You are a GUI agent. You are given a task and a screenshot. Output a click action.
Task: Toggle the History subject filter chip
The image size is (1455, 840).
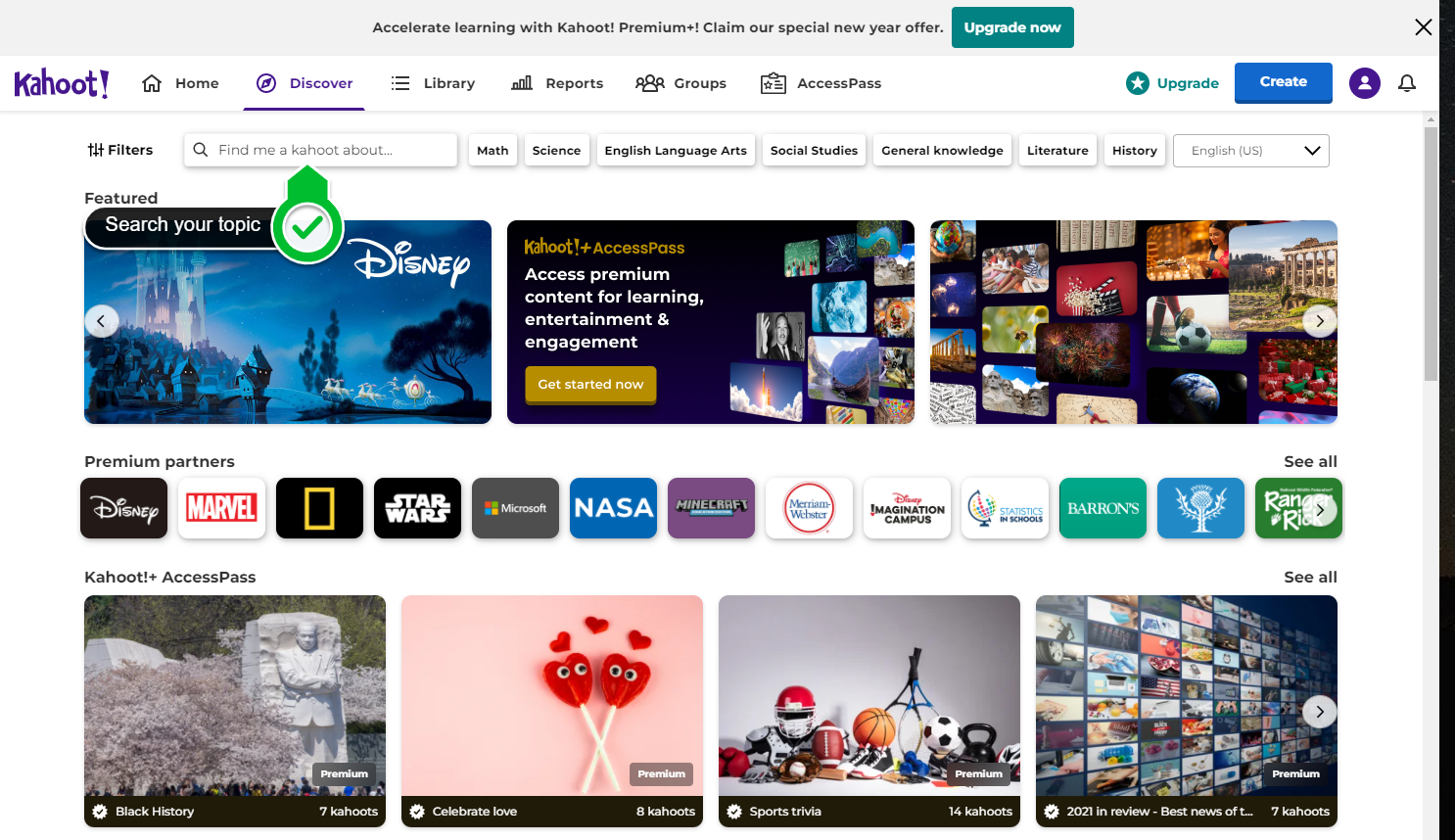click(1135, 150)
